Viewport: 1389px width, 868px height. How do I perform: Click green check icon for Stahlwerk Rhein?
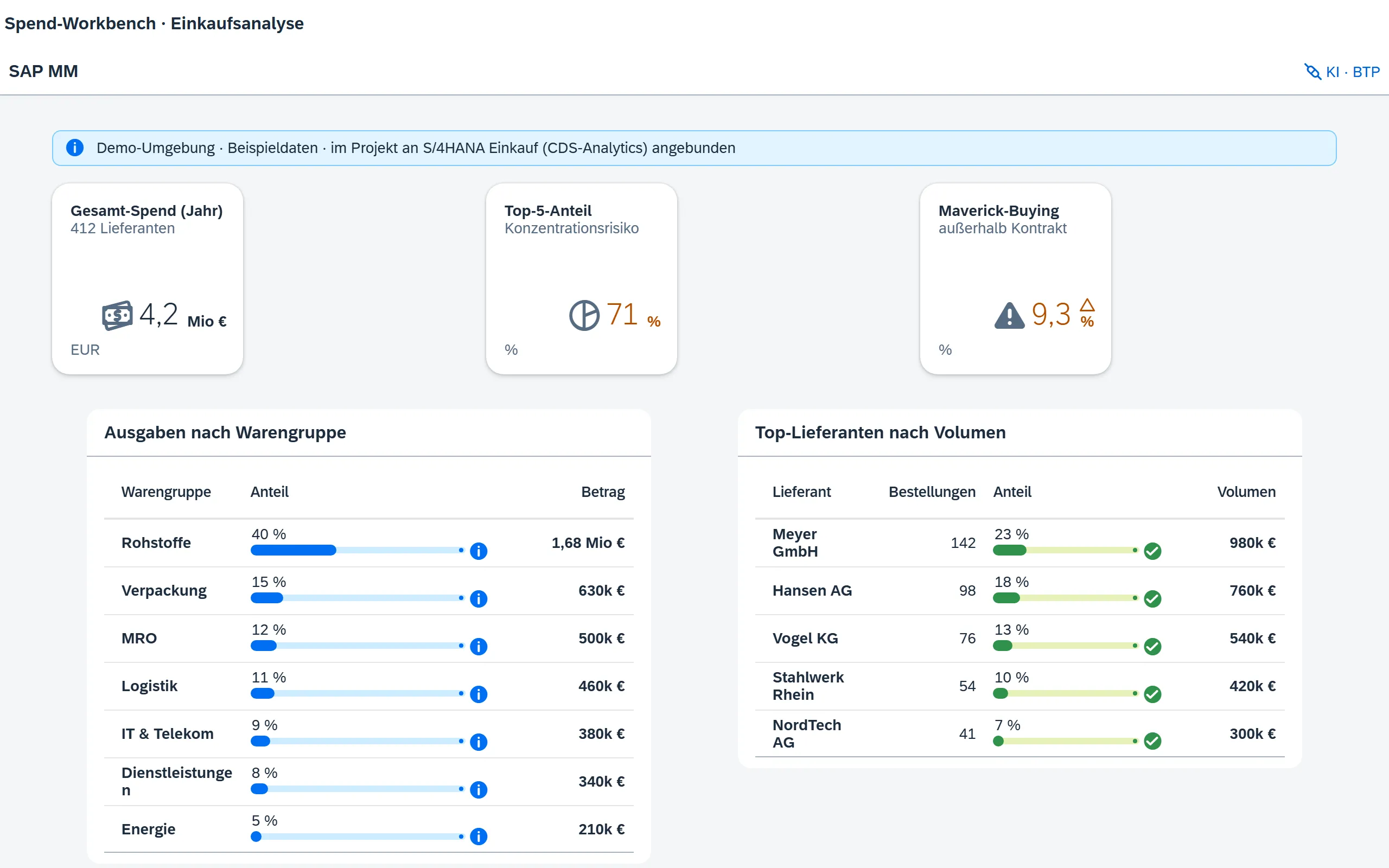[x=1152, y=694]
